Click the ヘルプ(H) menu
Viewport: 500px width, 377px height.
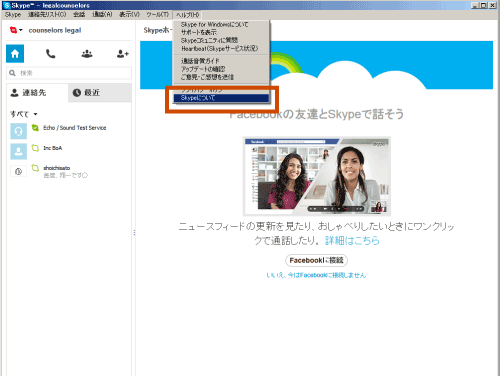(x=188, y=15)
